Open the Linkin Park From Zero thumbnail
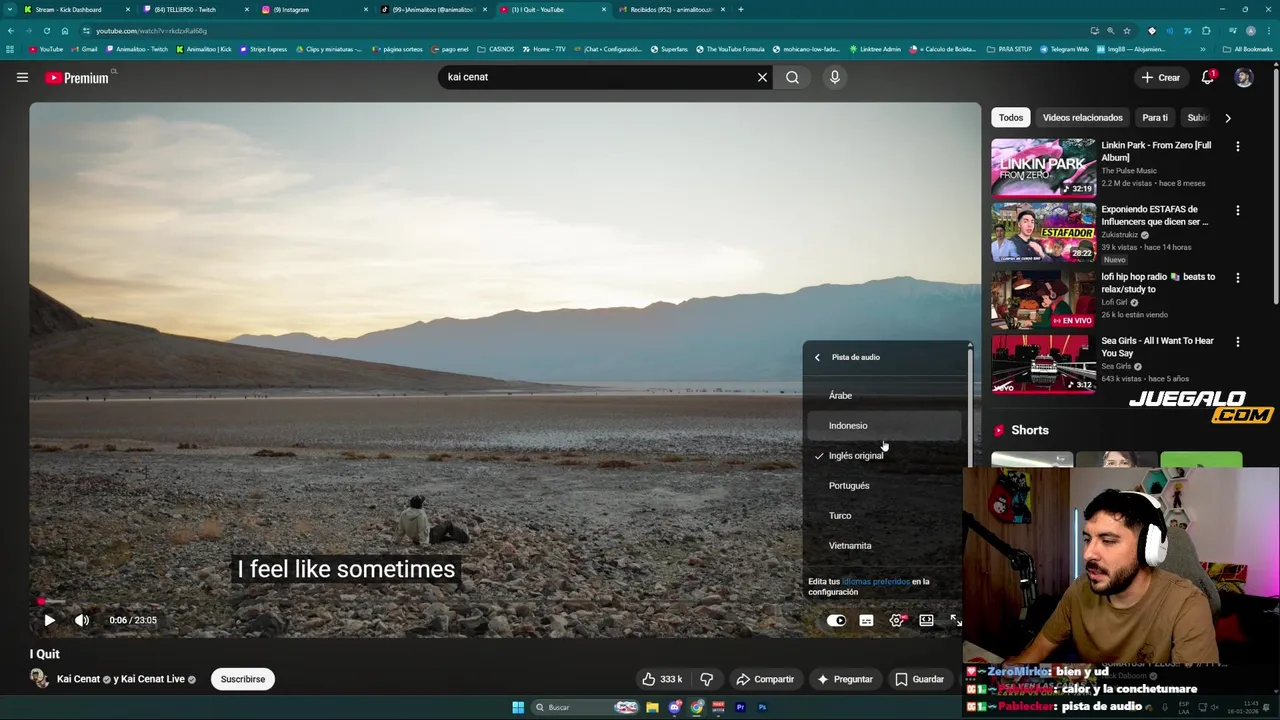Image resolution: width=1280 pixels, height=720 pixels. 1044,167
